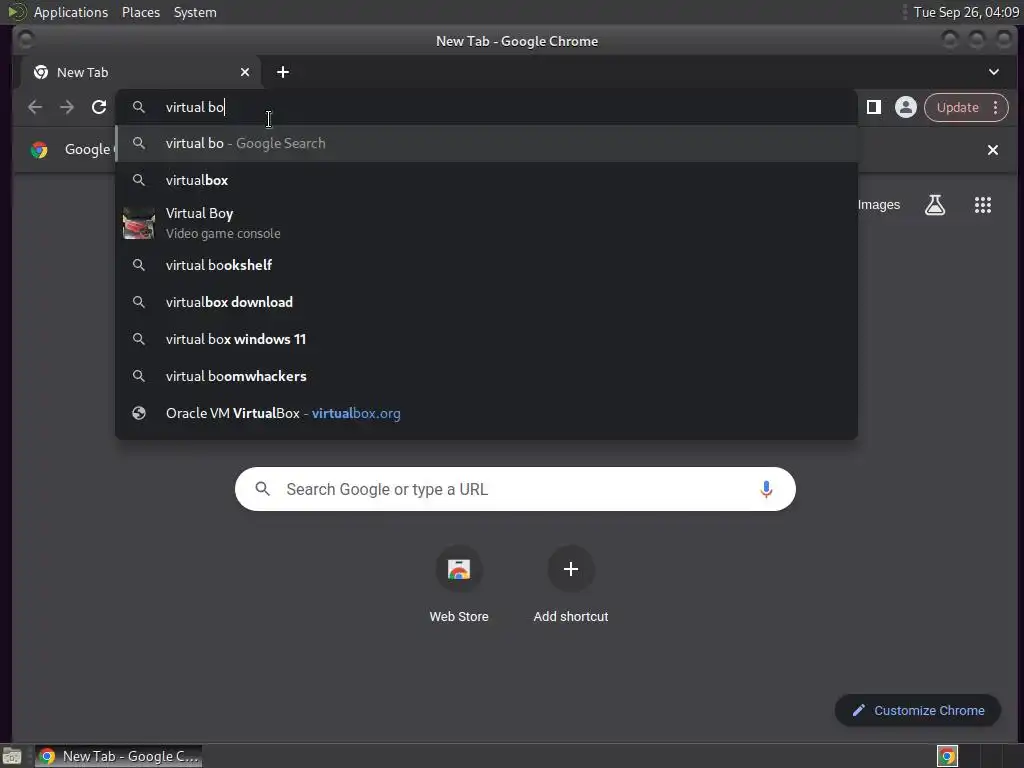The image size is (1024, 768).
Task: Close the New Tab tab
Action: pos(245,72)
